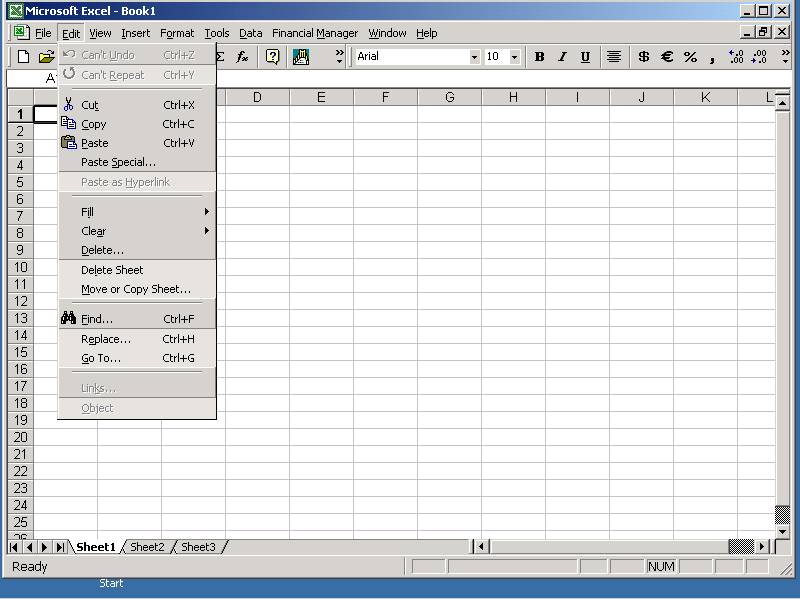Switch to the Sheet2 tab
Viewport: 800px width, 600px height.
click(147, 547)
